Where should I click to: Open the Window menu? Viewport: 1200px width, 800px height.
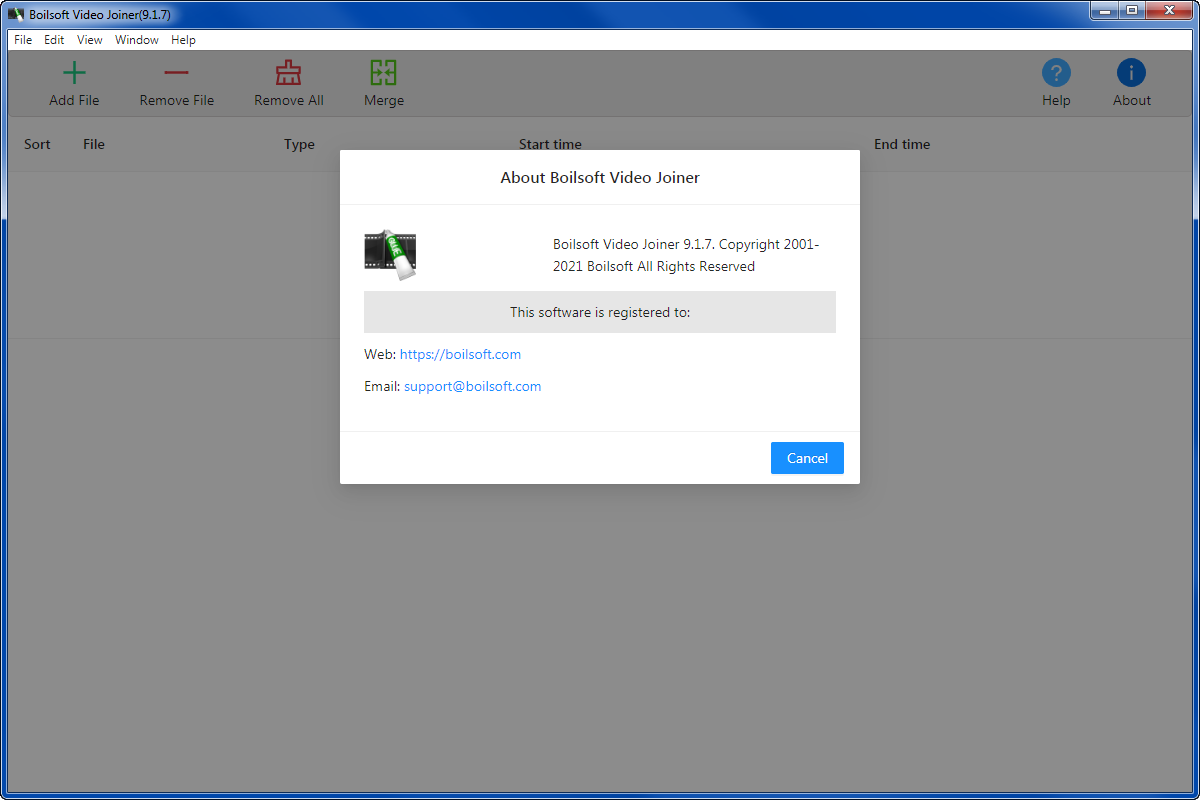[x=137, y=40]
